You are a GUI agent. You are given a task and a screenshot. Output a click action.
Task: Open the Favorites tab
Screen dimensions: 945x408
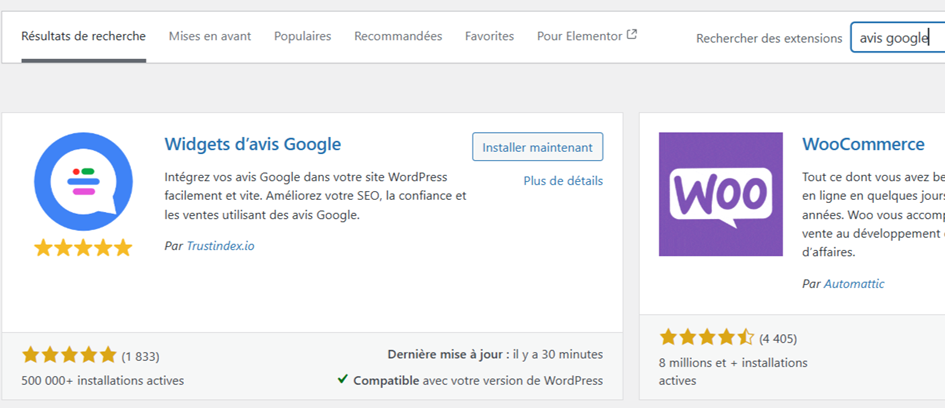(489, 36)
